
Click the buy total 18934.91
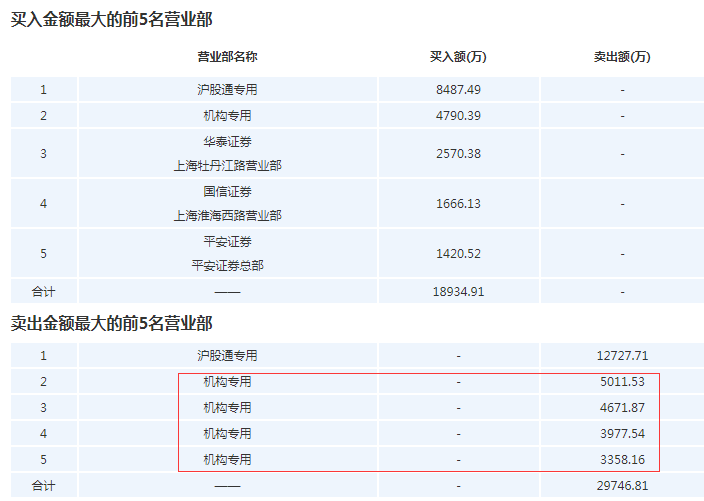tap(458, 292)
